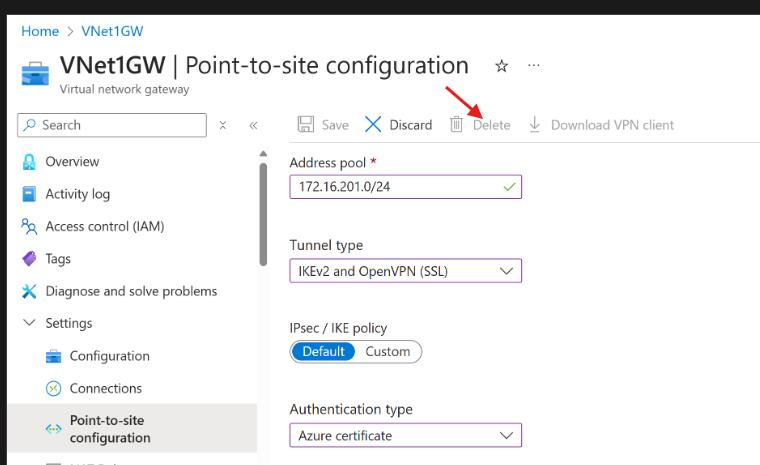The width and height of the screenshot is (760, 465).
Task: Select Point-to-site configuration in sidebar
Action: tap(132, 429)
